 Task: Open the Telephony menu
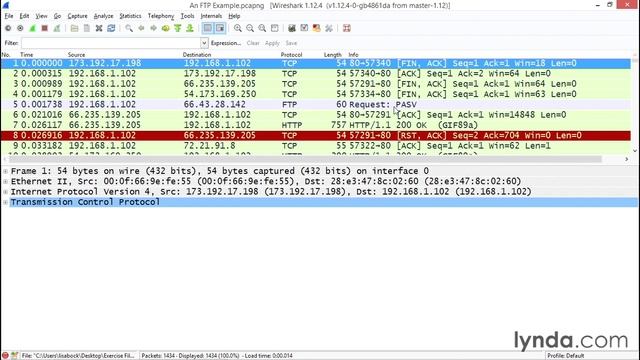pos(161,16)
